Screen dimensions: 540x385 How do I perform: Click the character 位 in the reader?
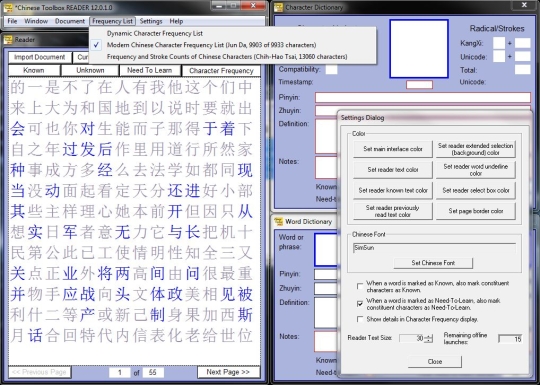(x=245, y=335)
